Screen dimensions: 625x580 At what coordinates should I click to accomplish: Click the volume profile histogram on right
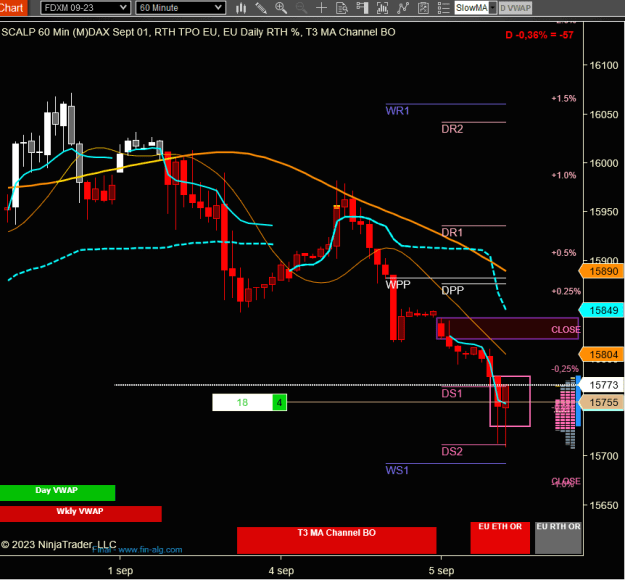566,413
